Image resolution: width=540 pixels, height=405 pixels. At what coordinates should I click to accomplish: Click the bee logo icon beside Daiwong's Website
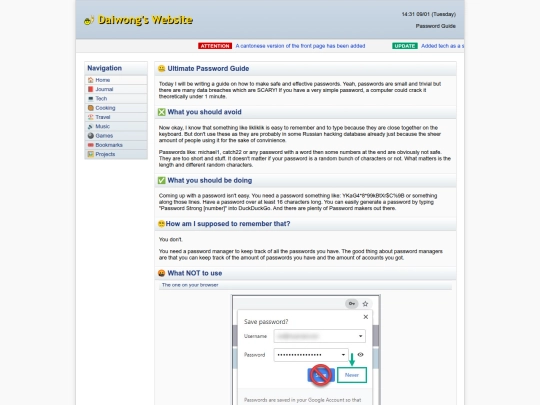[x=89, y=20]
